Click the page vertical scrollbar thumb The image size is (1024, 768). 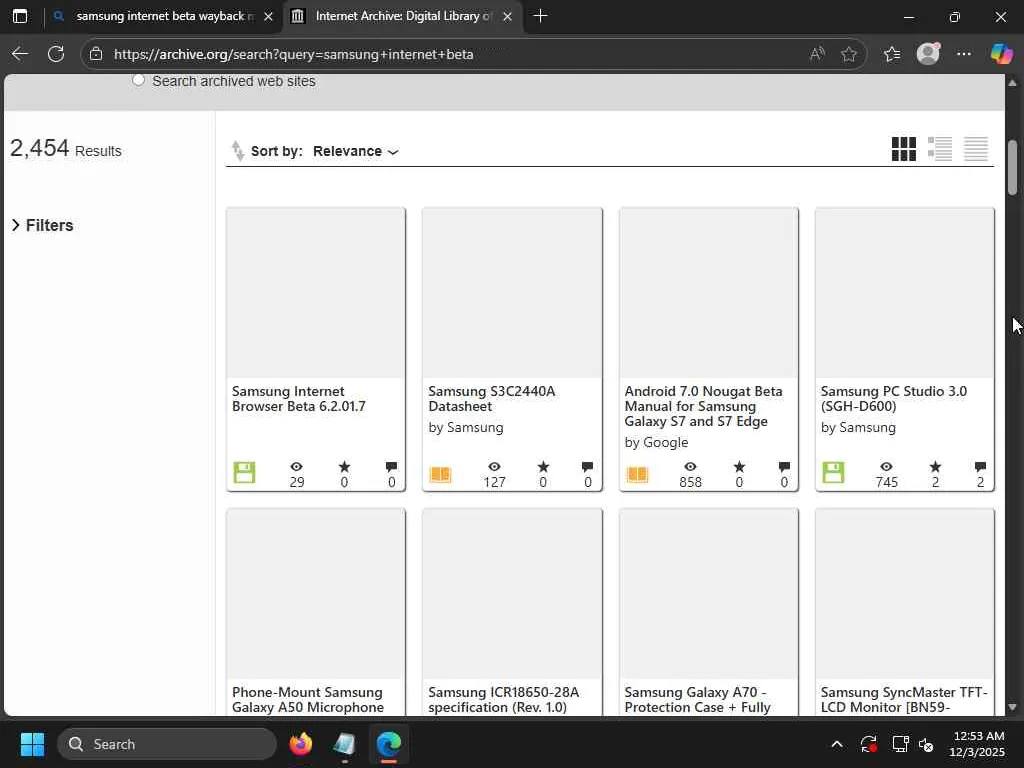click(1012, 167)
